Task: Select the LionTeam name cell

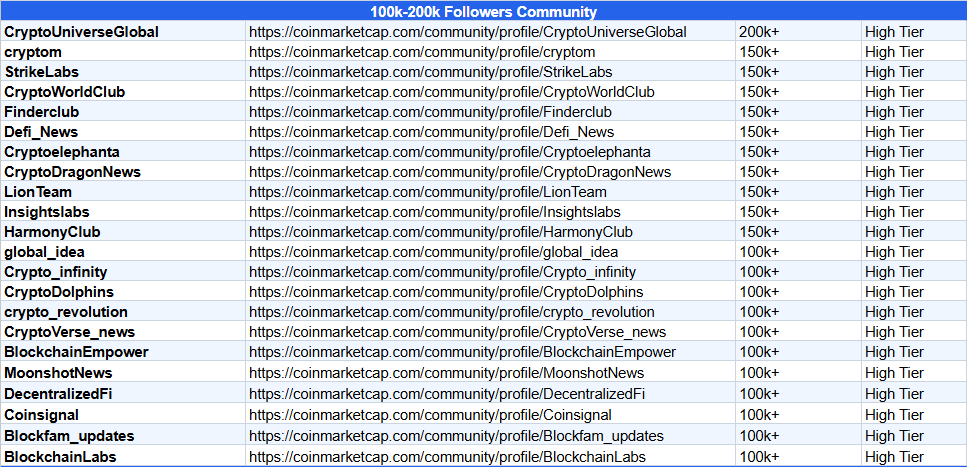Action: [123, 192]
